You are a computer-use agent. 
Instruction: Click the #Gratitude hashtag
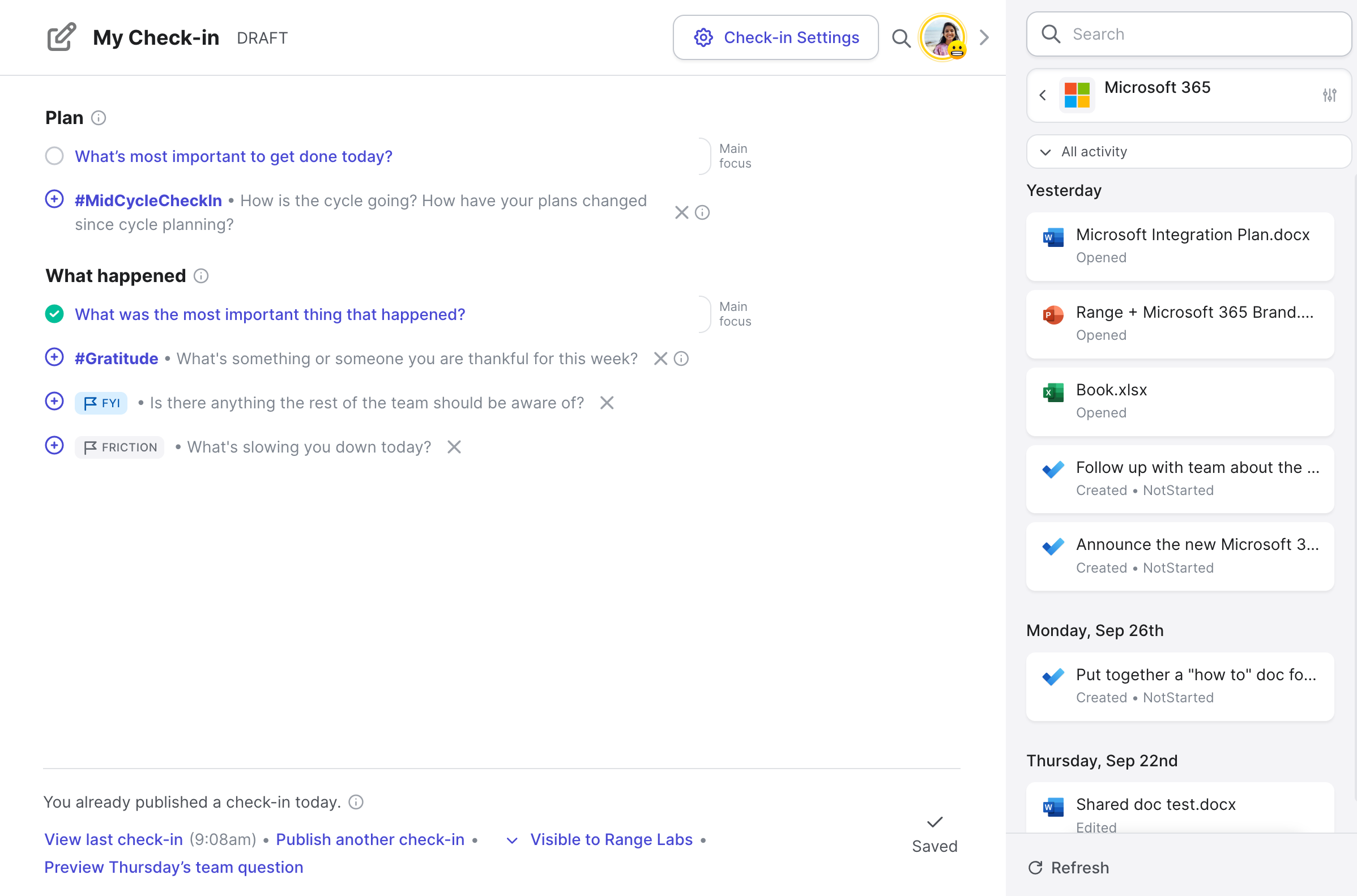pos(117,359)
